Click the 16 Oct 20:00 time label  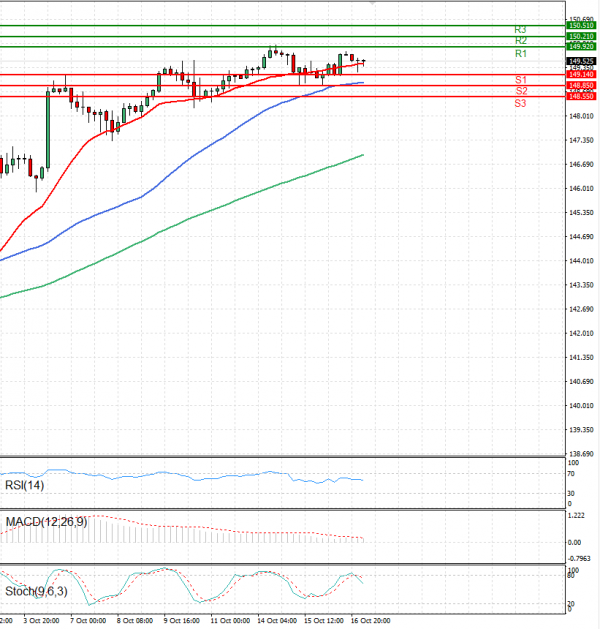371,621
